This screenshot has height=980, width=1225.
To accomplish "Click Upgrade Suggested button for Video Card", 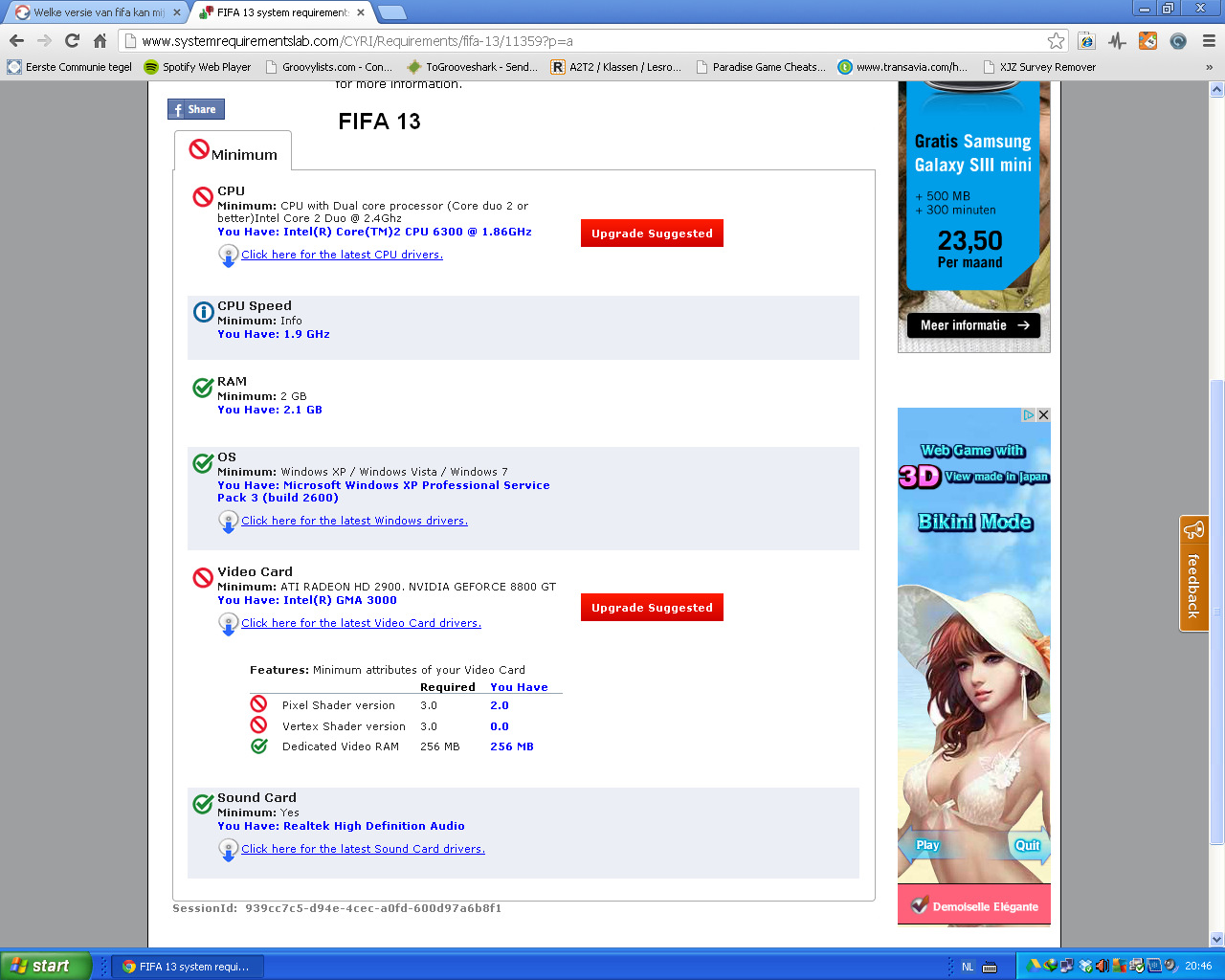I will [652, 608].
